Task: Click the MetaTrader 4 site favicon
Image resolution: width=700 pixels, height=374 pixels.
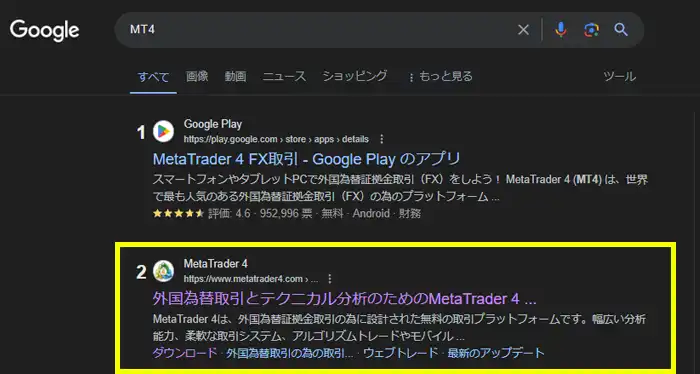Action: coord(163,271)
